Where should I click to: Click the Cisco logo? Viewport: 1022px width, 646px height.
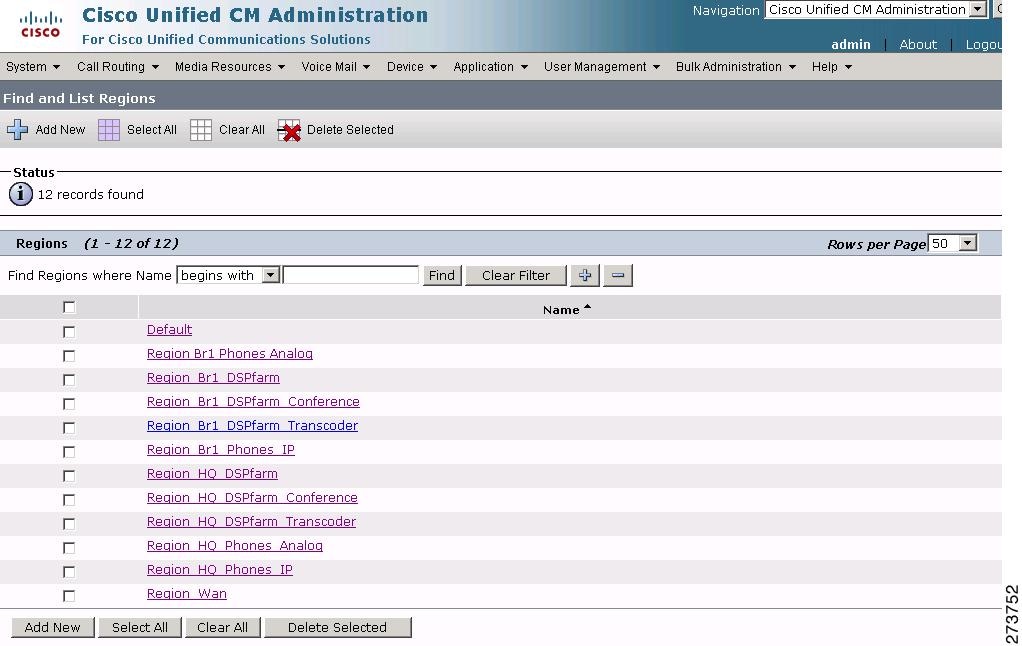(x=40, y=25)
